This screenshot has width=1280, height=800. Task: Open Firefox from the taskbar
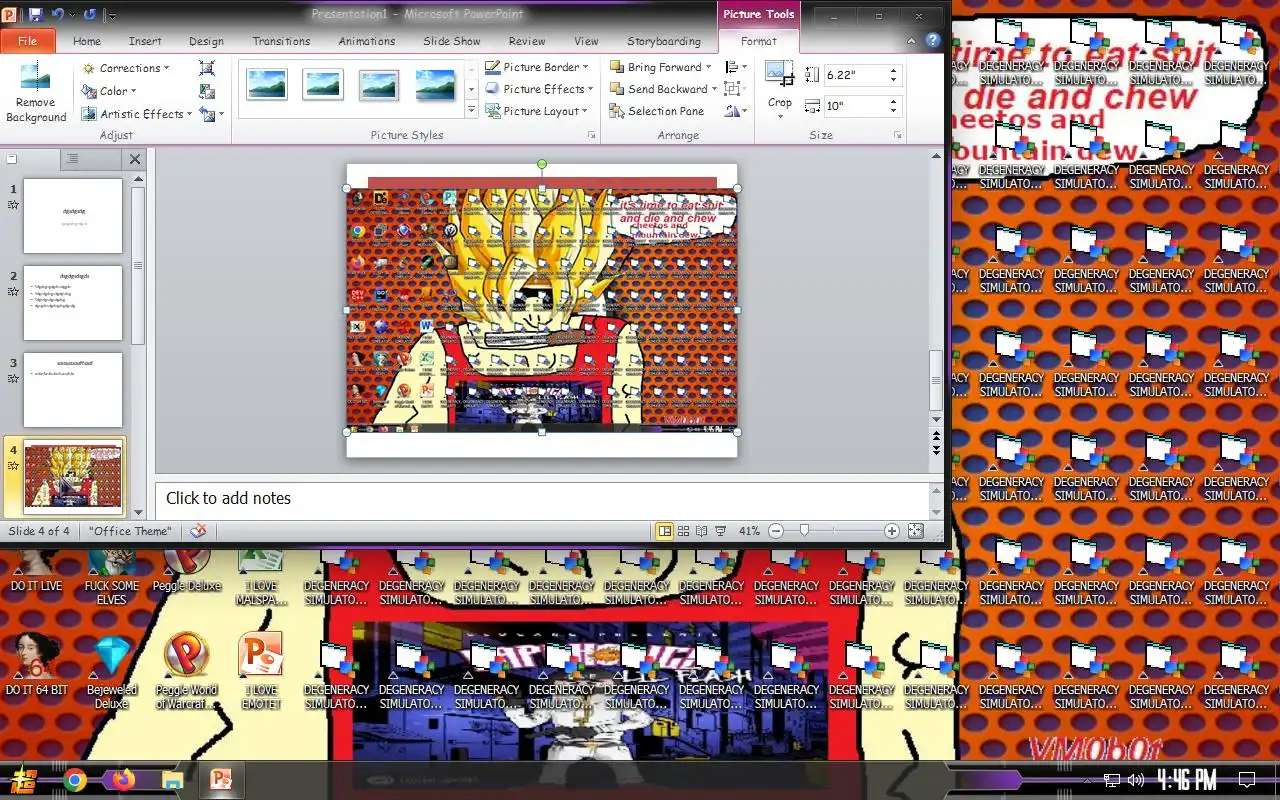[123, 780]
